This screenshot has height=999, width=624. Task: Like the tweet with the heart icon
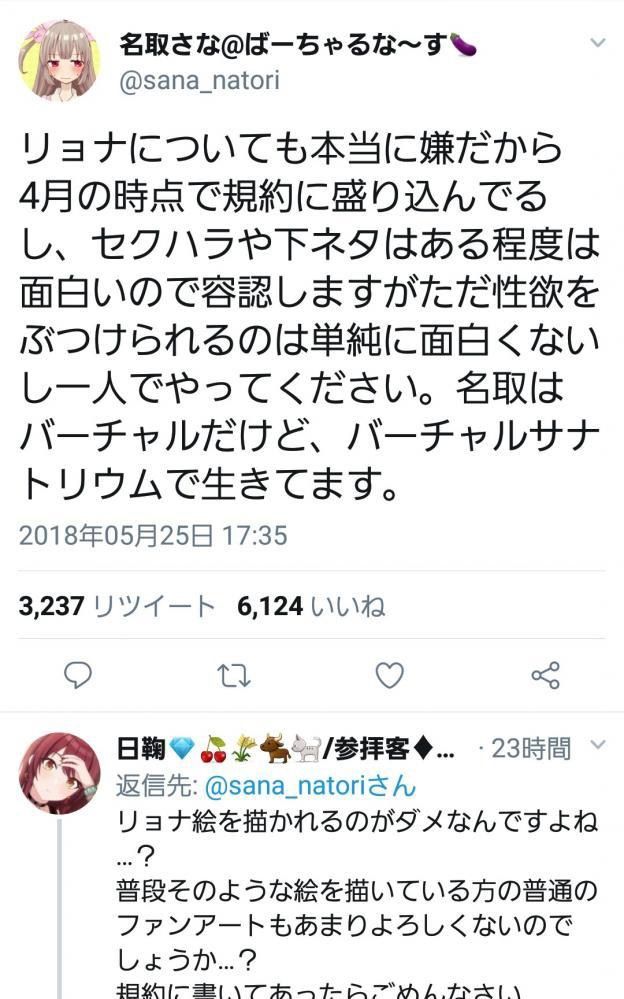[x=389, y=675]
